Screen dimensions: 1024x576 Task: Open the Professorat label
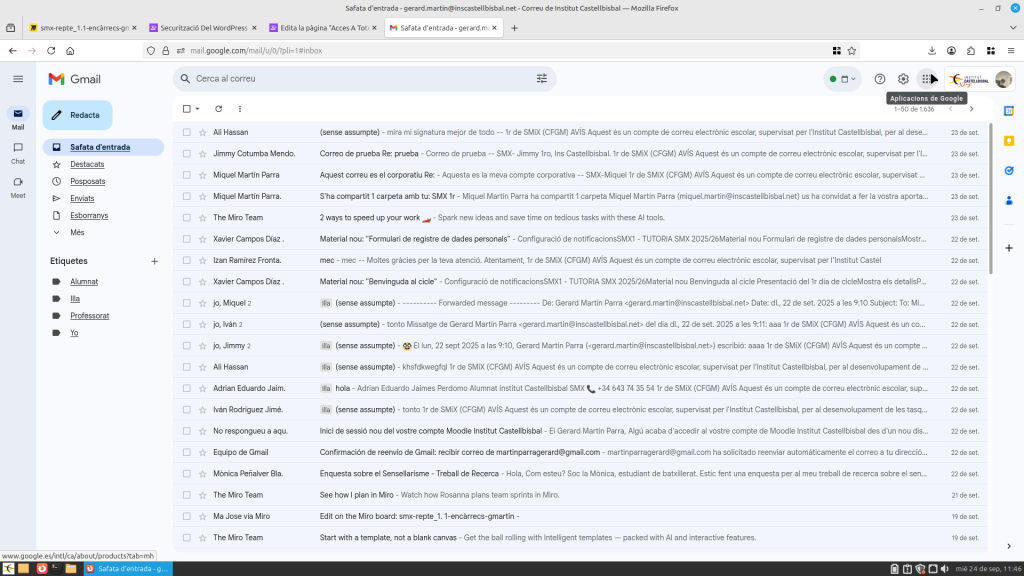89,315
